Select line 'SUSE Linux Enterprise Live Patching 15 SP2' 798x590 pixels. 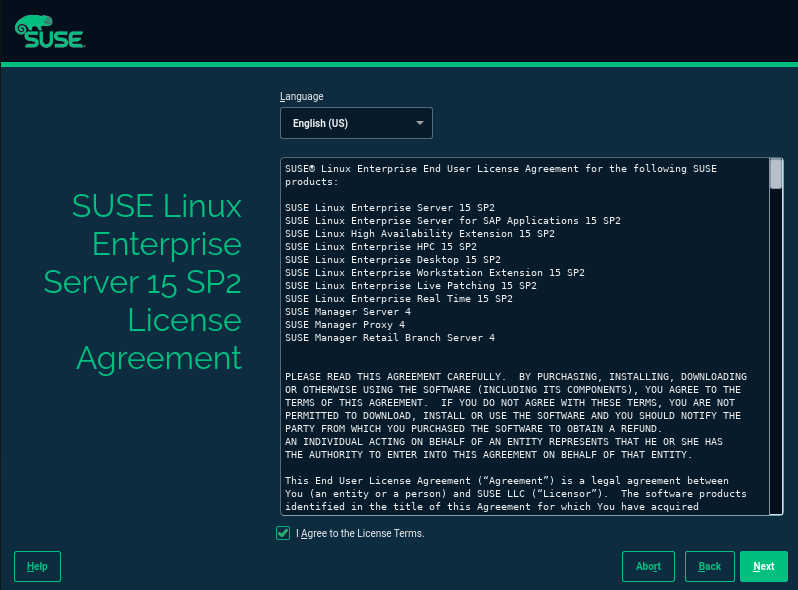tap(411, 286)
